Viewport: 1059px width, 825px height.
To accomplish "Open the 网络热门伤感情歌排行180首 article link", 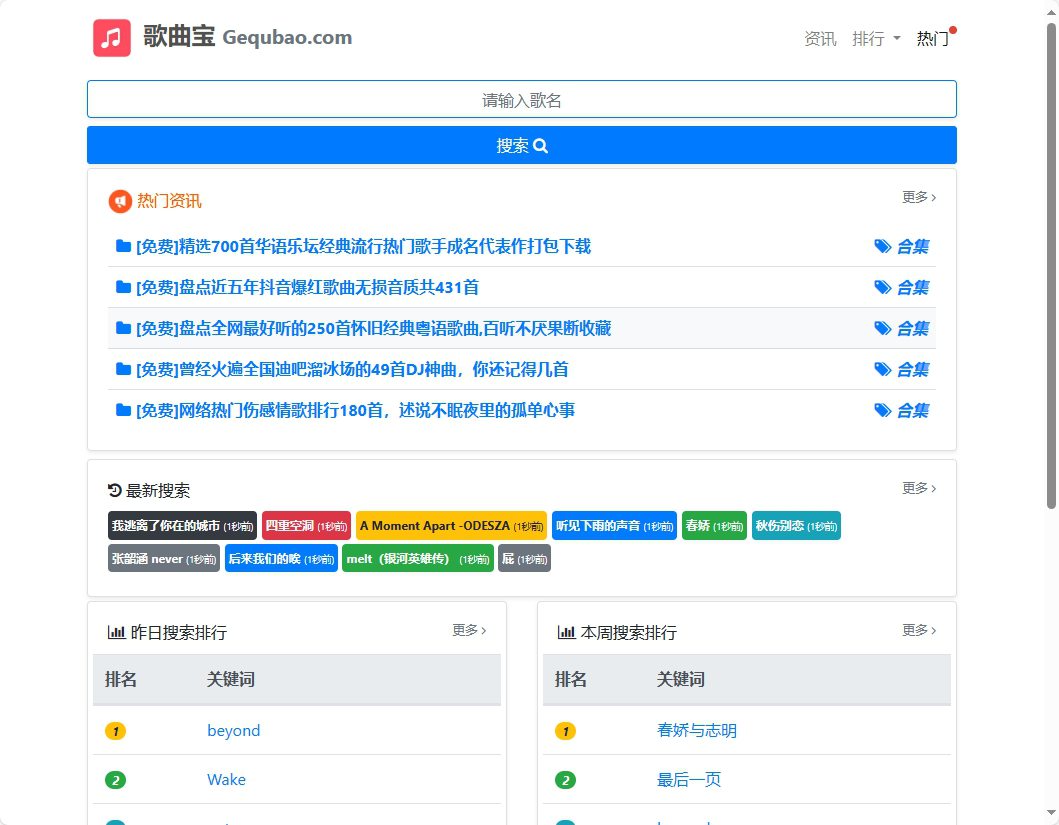I will coord(355,410).
